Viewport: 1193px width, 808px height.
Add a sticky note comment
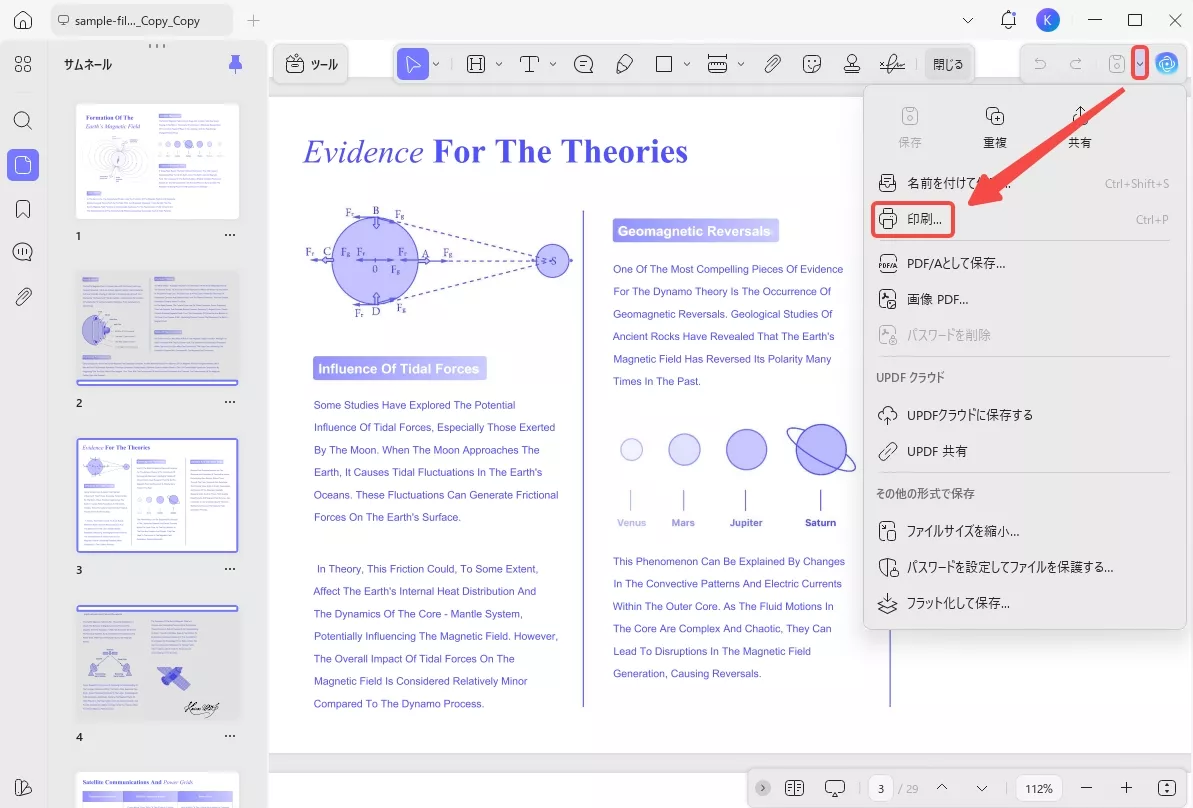584,64
